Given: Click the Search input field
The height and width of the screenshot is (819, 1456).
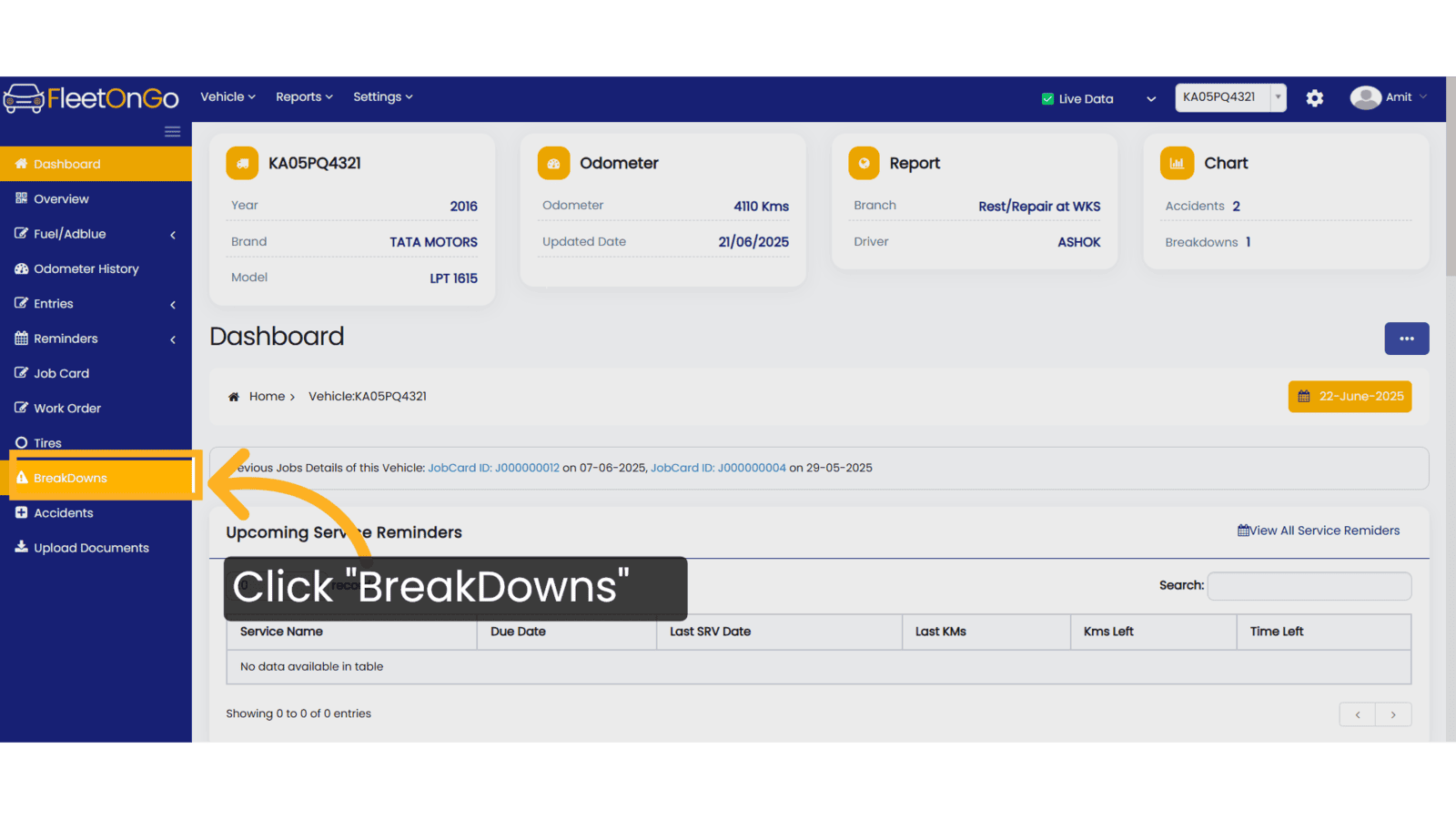Looking at the screenshot, I should tap(1309, 586).
